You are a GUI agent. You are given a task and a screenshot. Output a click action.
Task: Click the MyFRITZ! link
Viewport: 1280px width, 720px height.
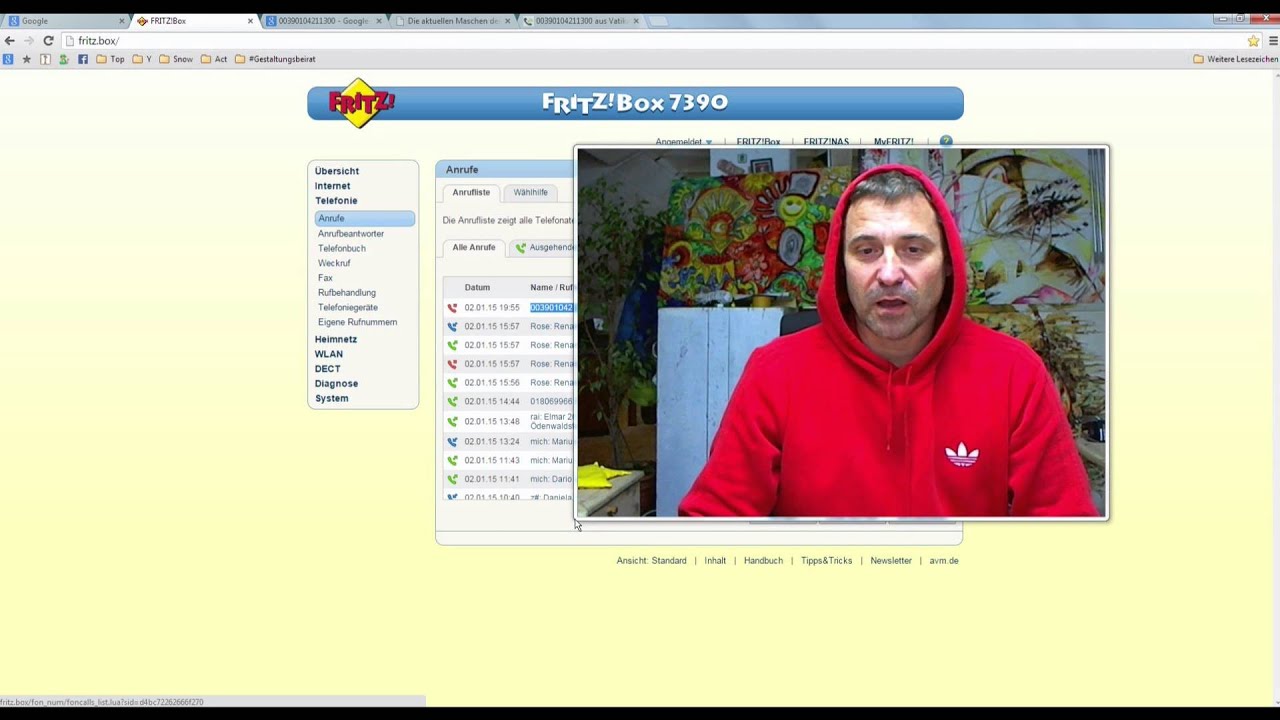[893, 142]
